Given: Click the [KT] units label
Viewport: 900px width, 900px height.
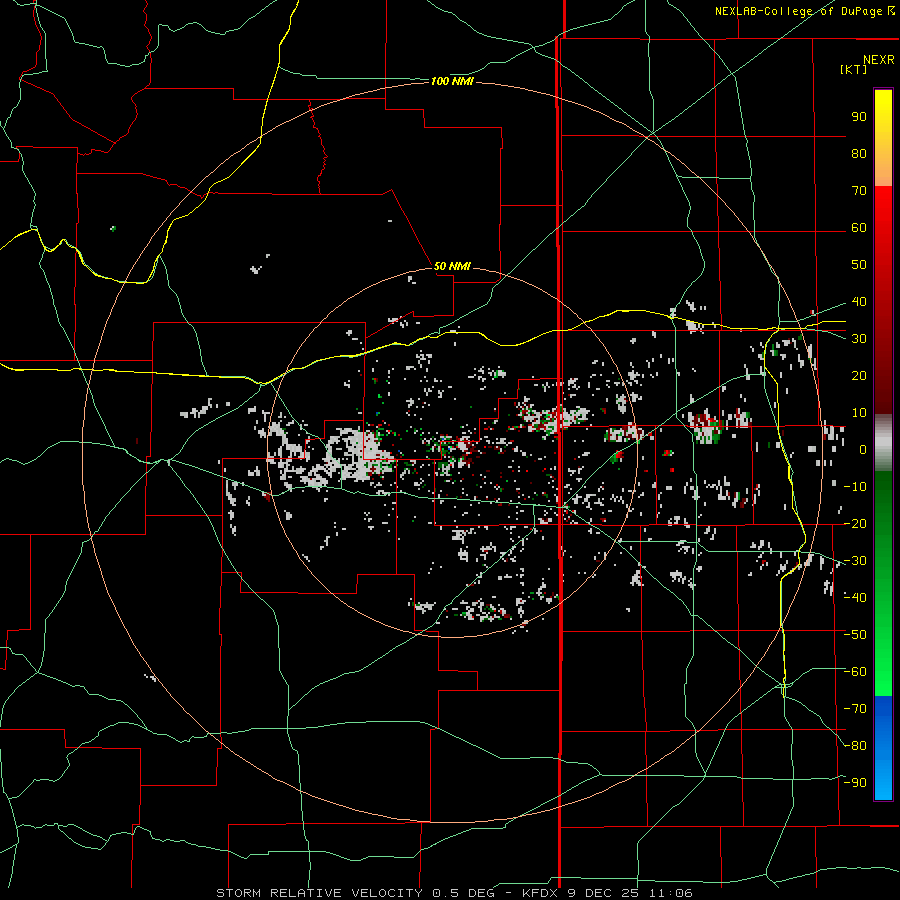Looking at the screenshot, I should [853, 69].
